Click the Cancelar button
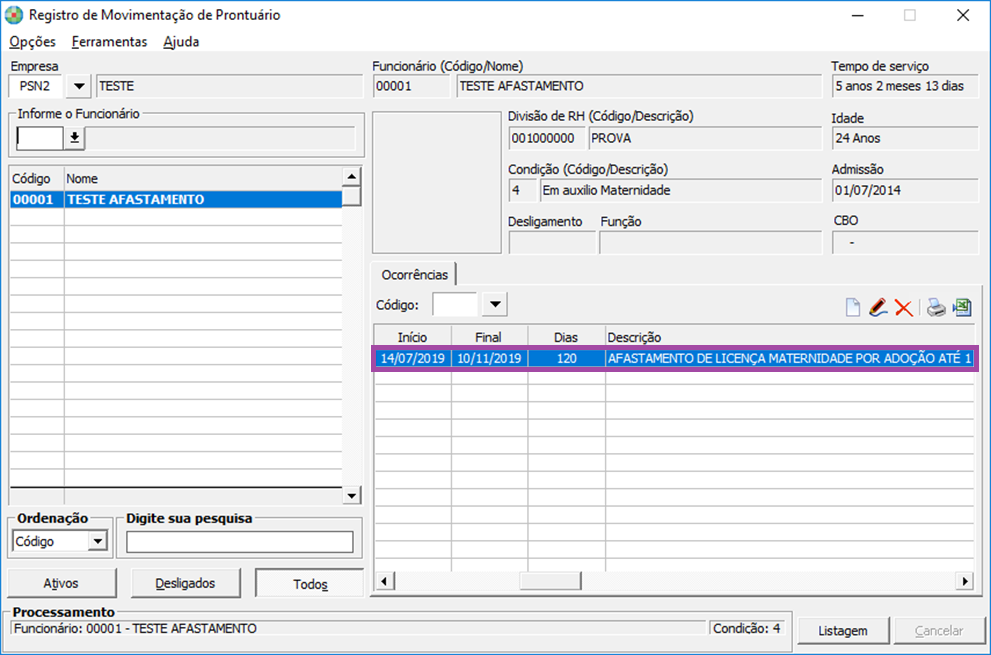The image size is (991, 655). [939, 630]
